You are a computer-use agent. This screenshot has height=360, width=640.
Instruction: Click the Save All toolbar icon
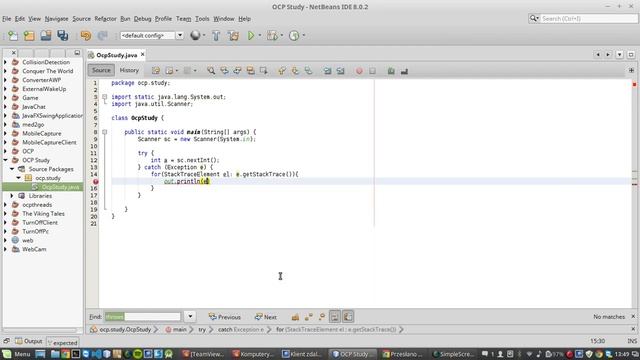[62, 36]
